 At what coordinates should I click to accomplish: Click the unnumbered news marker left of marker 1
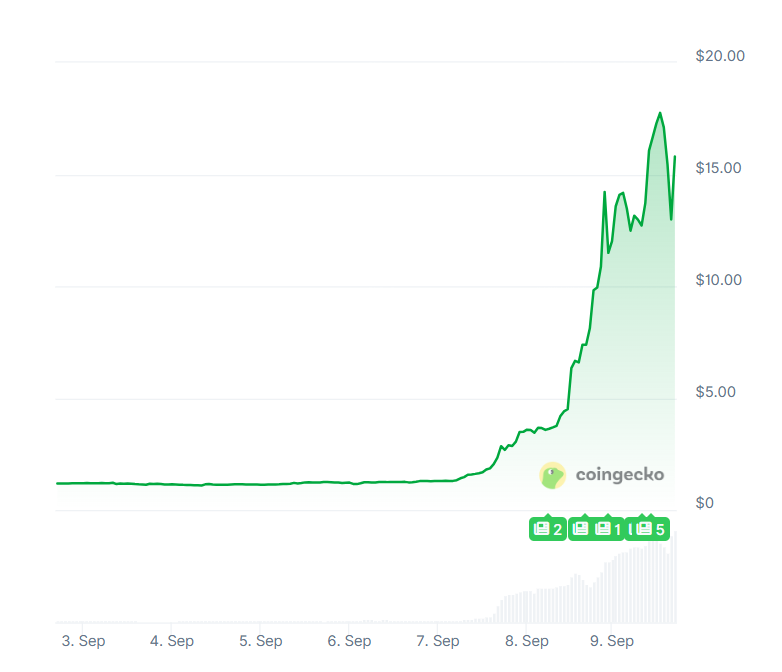pos(581,529)
